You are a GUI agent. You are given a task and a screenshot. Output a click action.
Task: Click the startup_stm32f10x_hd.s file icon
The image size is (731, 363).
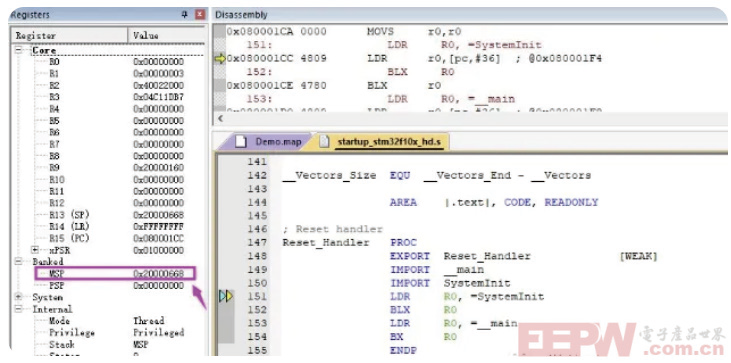pyautogui.click(x=324, y=142)
